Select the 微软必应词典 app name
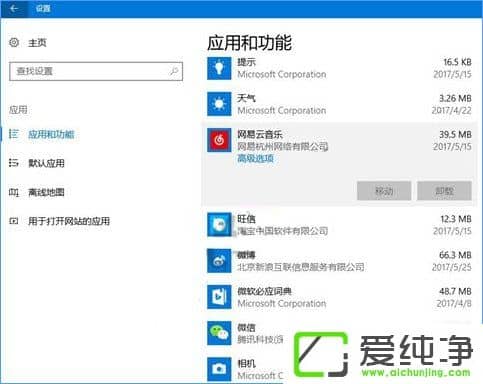Viewport: 483px width, 384px height. click(264, 291)
